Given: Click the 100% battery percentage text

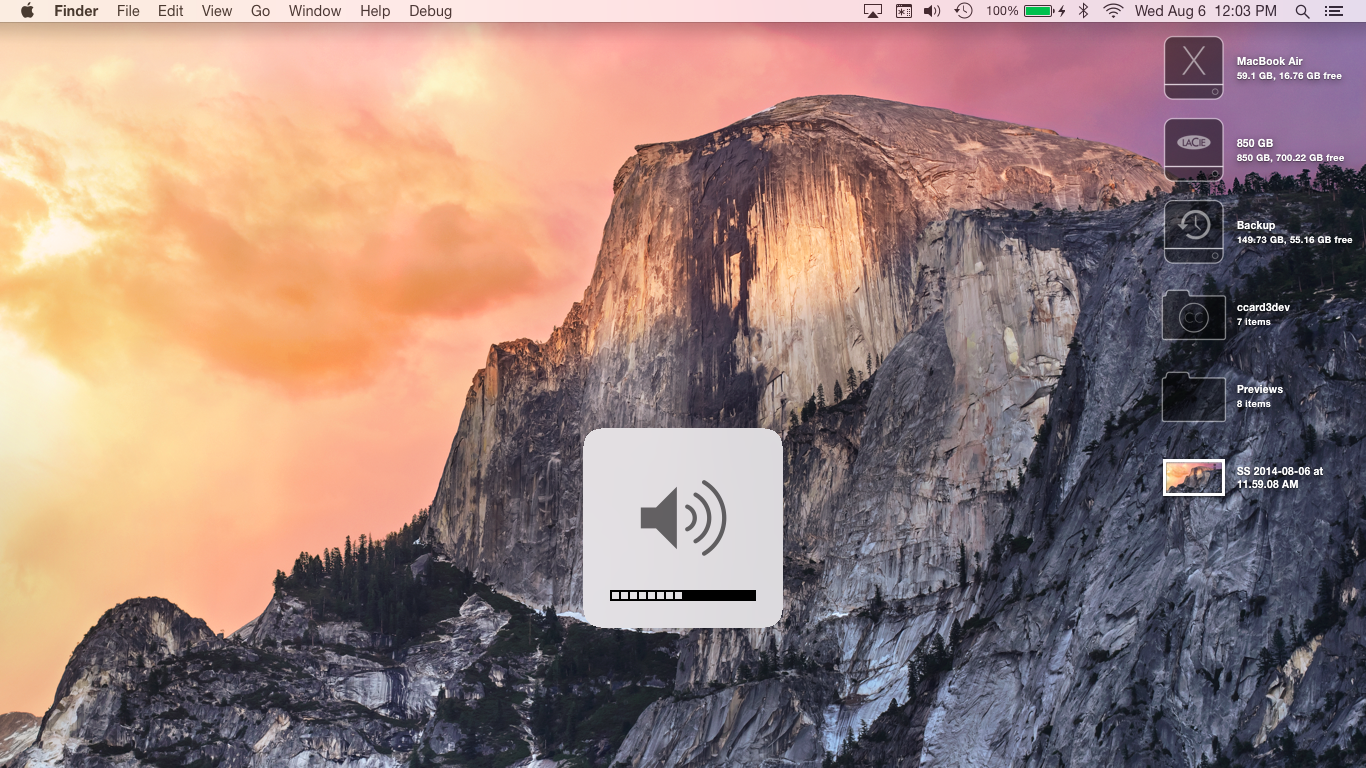Looking at the screenshot, I should click(1002, 11).
